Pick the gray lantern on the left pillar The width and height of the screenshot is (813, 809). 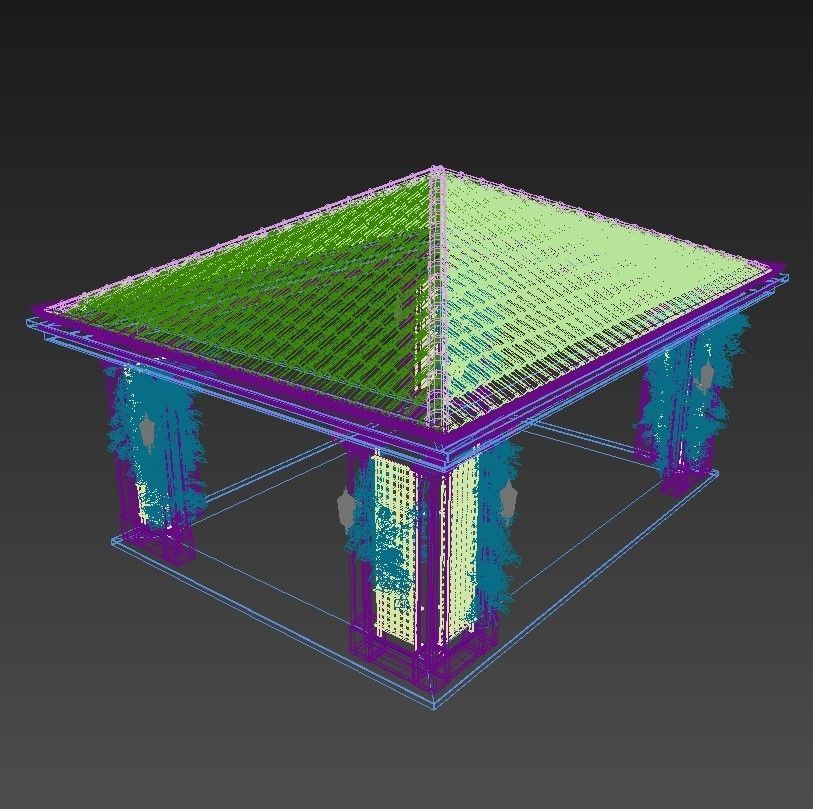pos(147,432)
